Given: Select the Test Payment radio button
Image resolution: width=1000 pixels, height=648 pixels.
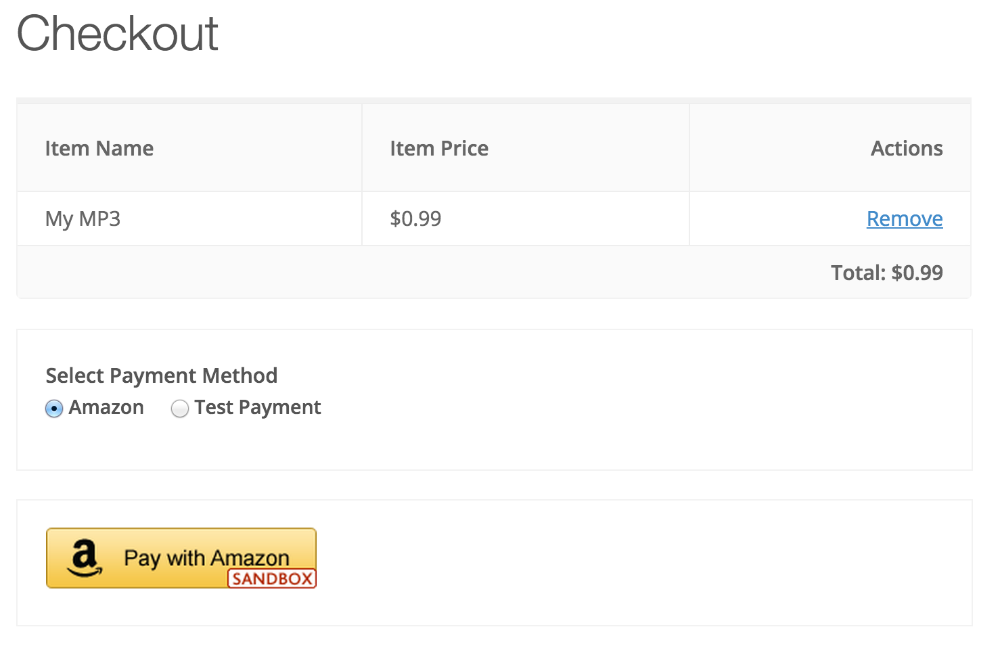Looking at the screenshot, I should [x=180, y=408].
